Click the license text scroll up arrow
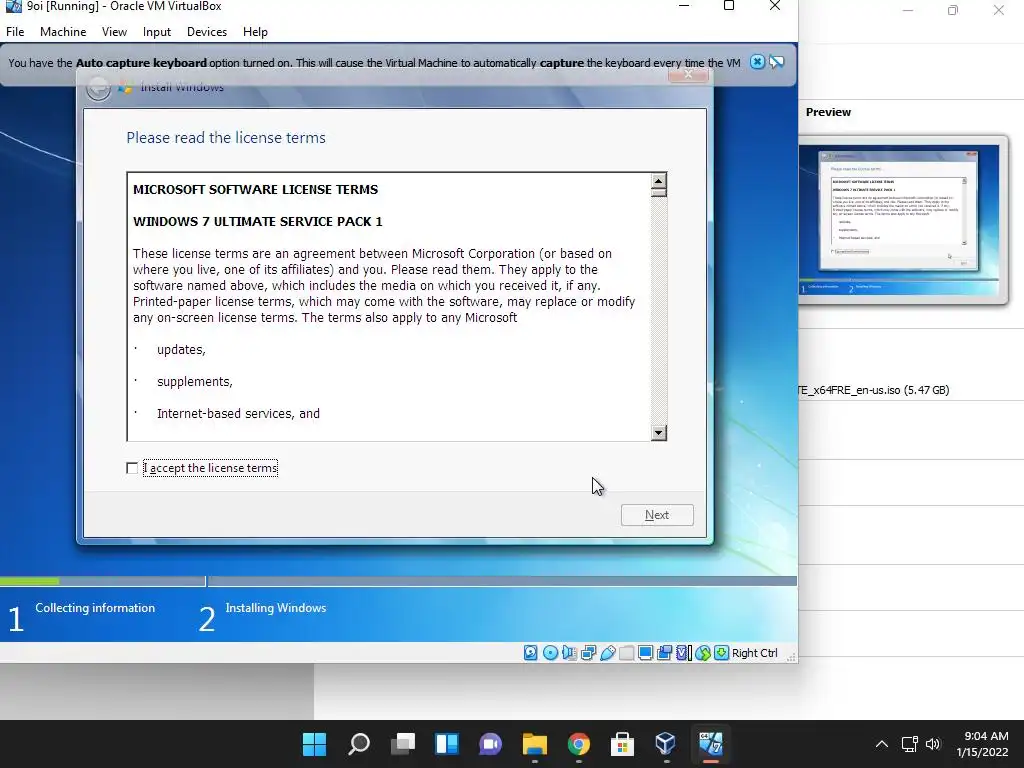This screenshot has width=1024, height=768. click(658, 181)
